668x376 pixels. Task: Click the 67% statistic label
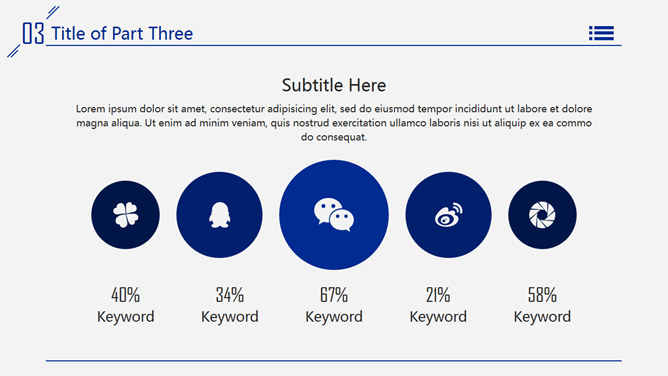pyautogui.click(x=334, y=295)
